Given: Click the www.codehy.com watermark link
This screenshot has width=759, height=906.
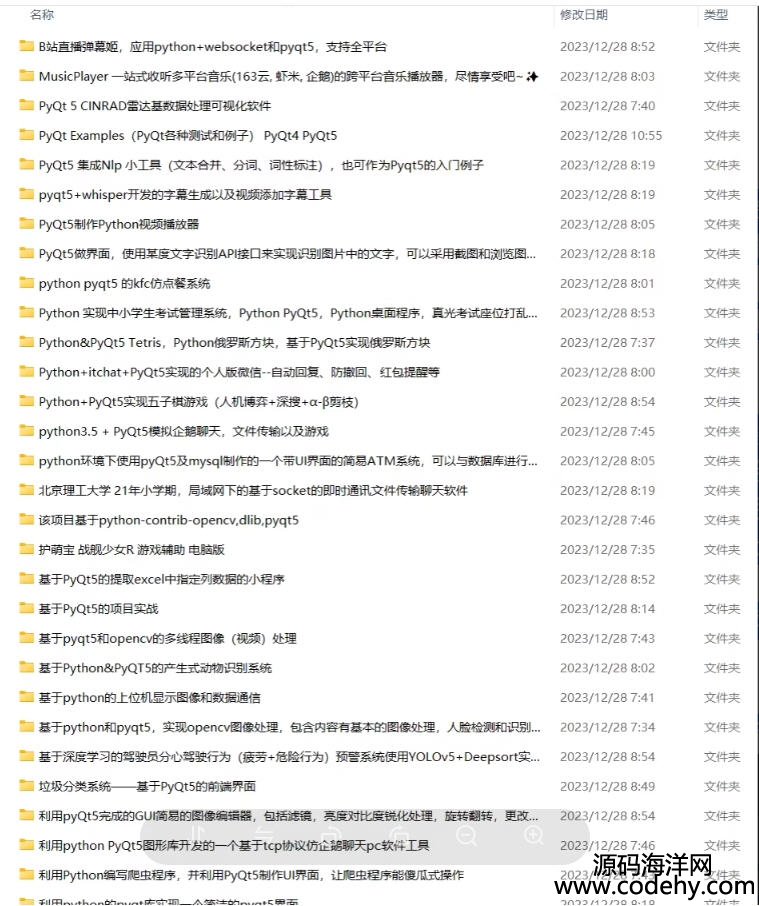Looking at the screenshot, I should pos(654,886).
